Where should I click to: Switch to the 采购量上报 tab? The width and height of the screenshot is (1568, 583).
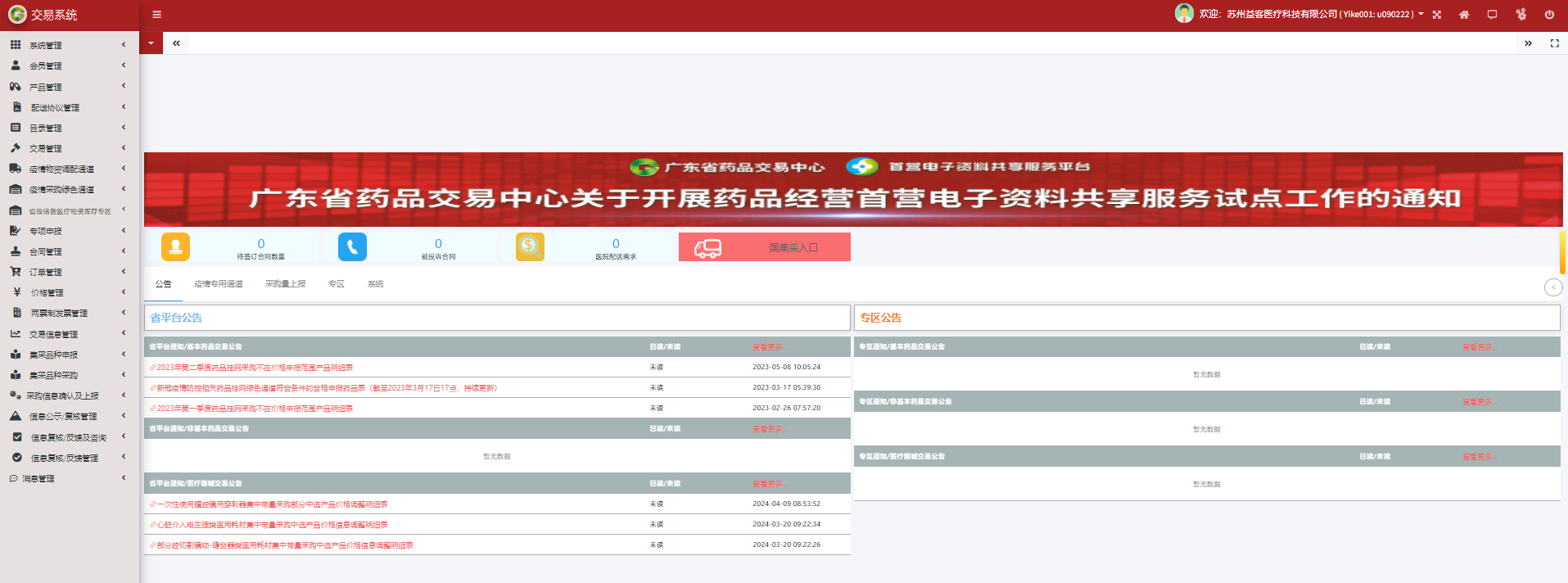click(285, 284)
